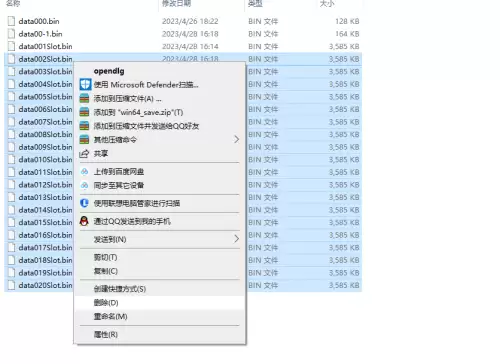Select file name data00-1.bin
Screen dimensions: 500x364
40,34
